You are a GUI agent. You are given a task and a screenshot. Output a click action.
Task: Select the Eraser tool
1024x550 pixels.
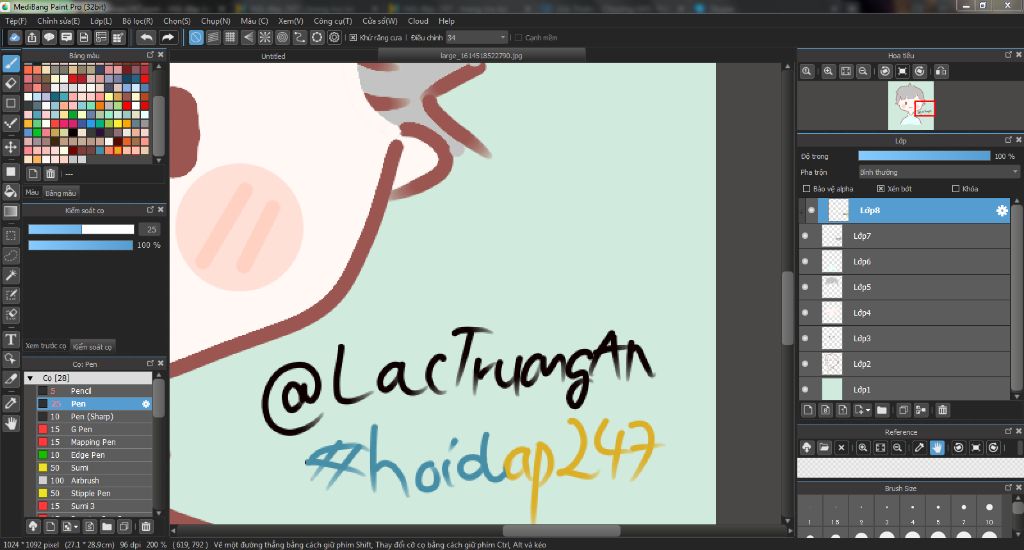(x=10, y=84)
